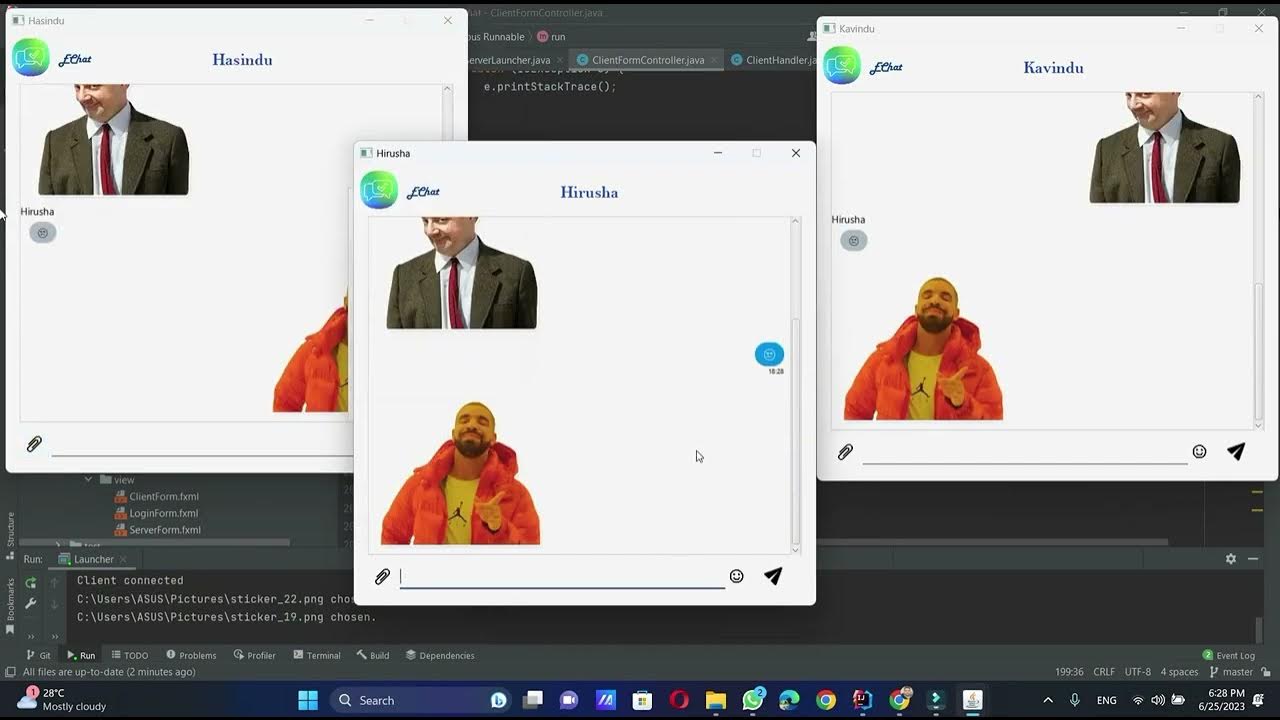The height and width of the screenshot is (720, 1280).
Task: Click the message input field in the Kavindu window
Action: click(x=1025, y=453)
